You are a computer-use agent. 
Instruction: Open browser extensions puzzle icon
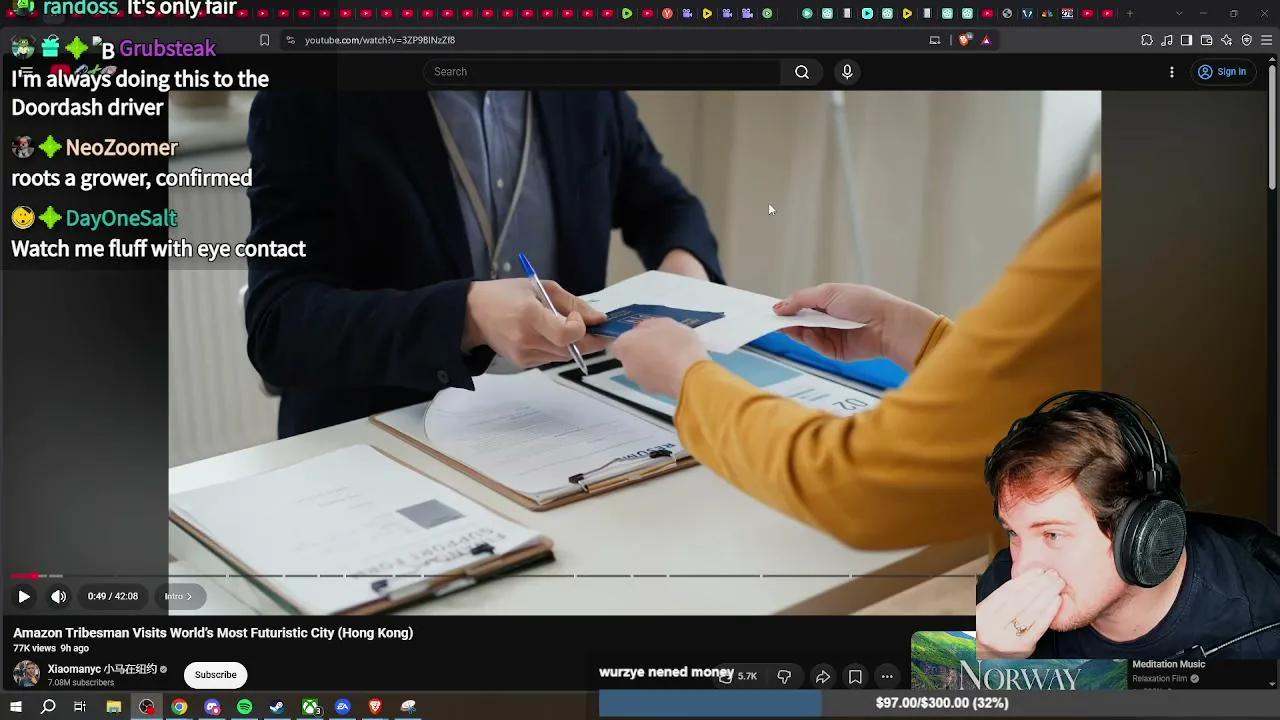(1147, 40)
